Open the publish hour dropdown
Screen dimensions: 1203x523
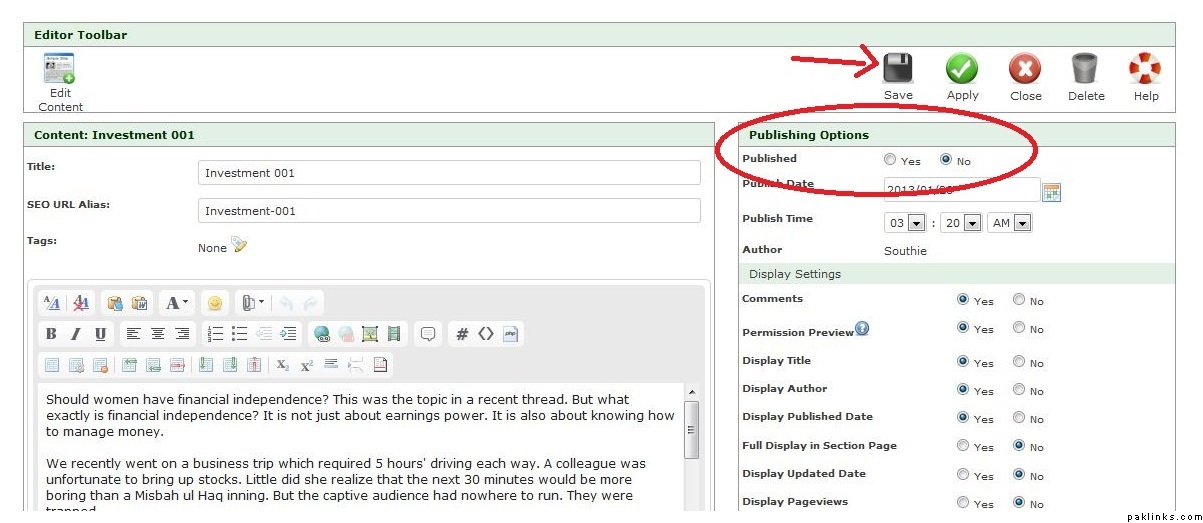[915, 223]
